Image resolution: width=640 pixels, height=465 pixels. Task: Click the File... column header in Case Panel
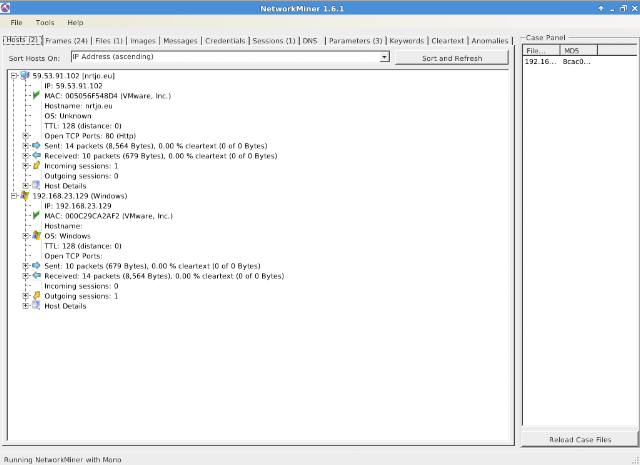[541, 51]
